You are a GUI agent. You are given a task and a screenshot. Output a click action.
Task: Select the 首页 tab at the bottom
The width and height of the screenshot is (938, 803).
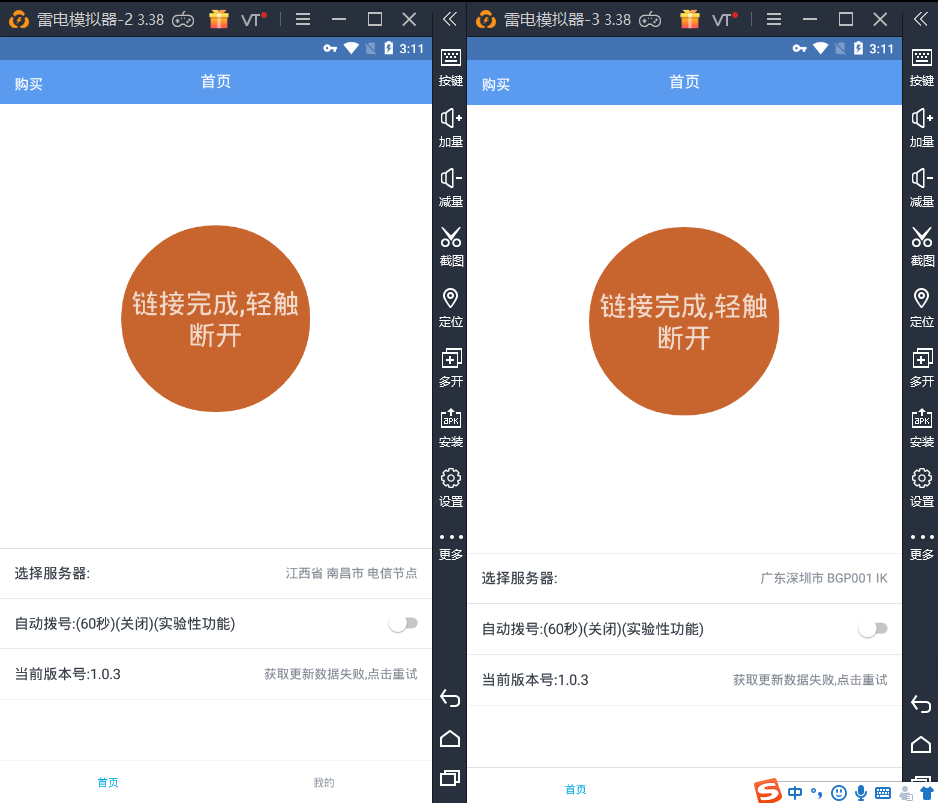pos(108,782)
